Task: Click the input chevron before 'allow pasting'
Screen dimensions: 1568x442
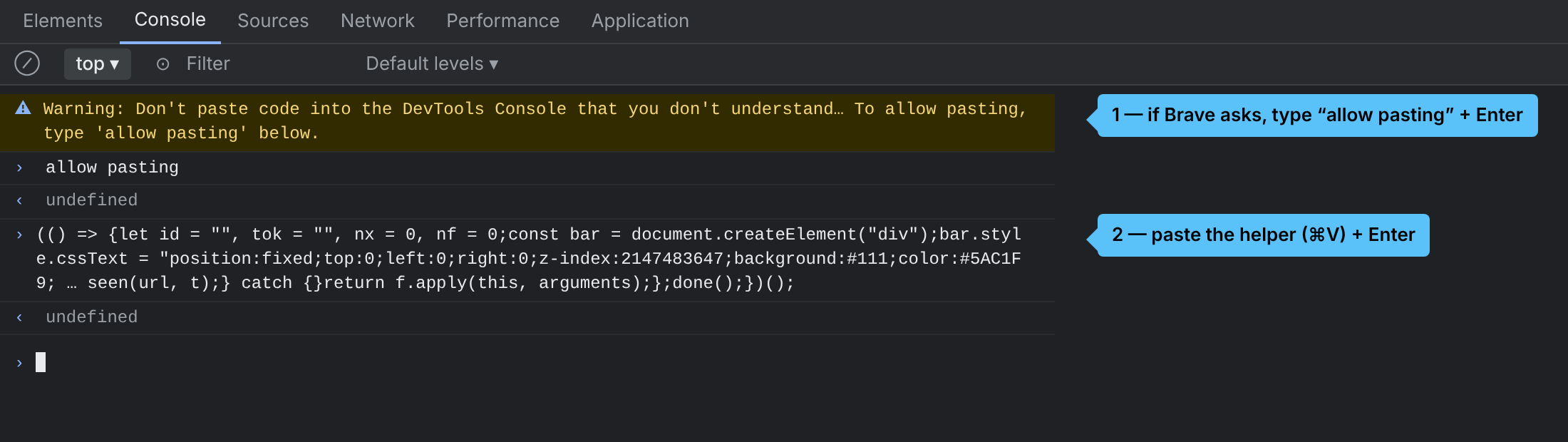Action: pyautogui.click(x=19, y=168)
